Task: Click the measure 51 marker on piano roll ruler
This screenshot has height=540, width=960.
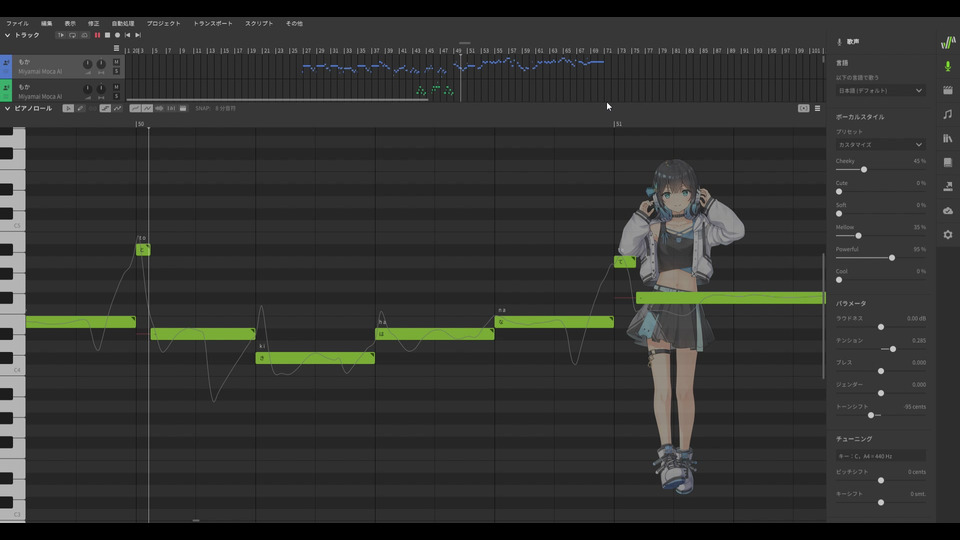Action: point(618,124)
